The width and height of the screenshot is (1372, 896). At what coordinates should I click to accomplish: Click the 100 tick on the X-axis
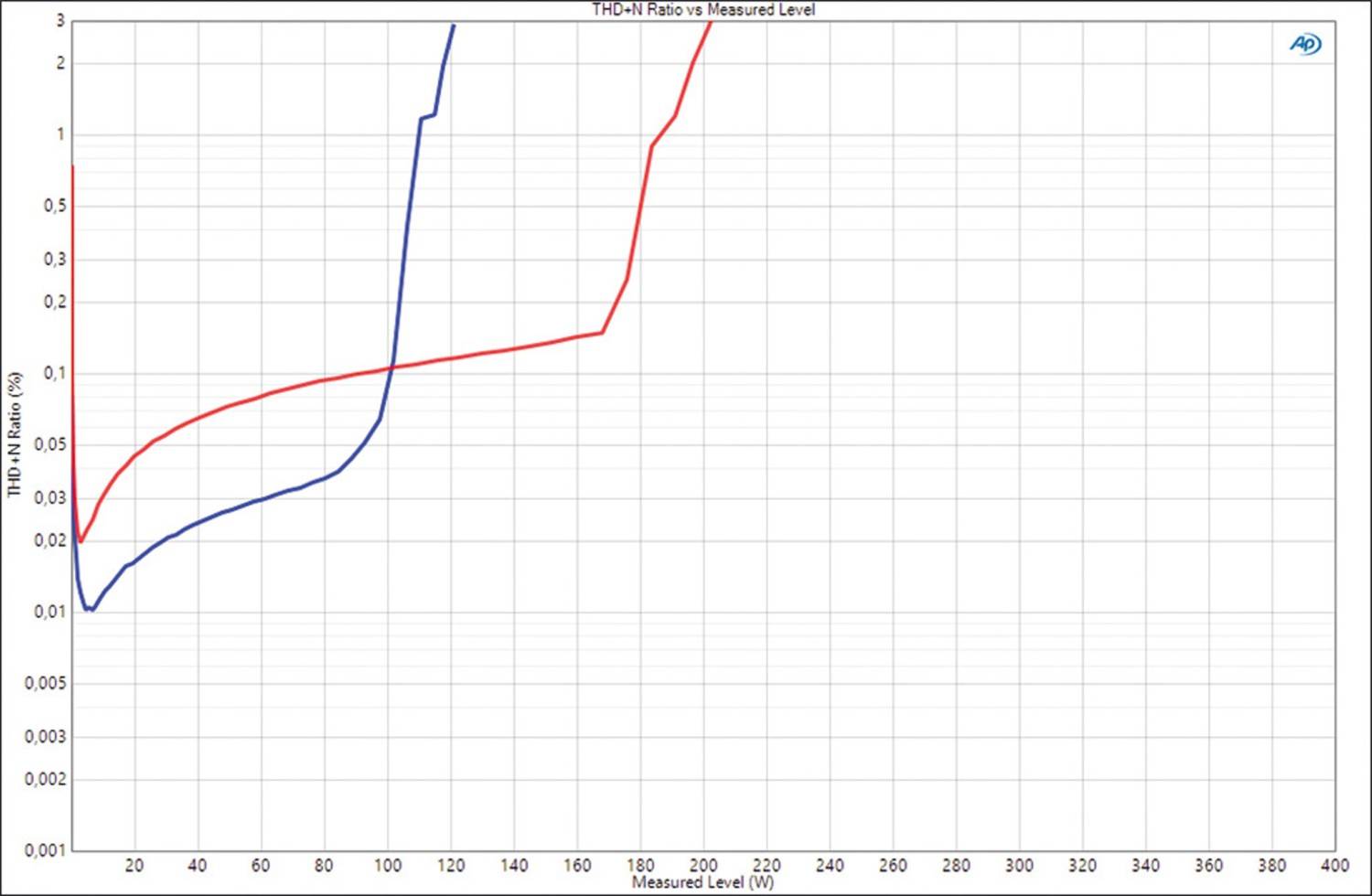coord(387,865)
